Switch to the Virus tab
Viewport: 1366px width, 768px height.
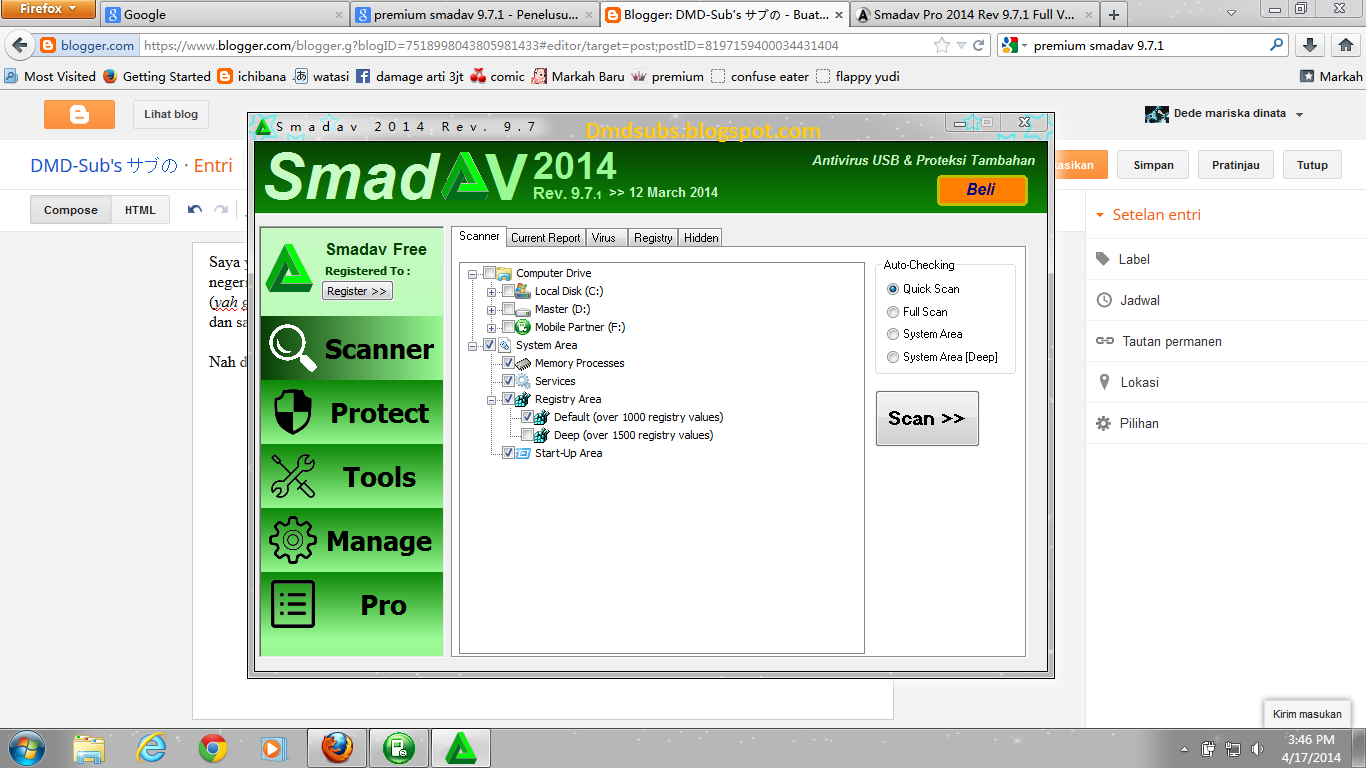coord(604,238)
